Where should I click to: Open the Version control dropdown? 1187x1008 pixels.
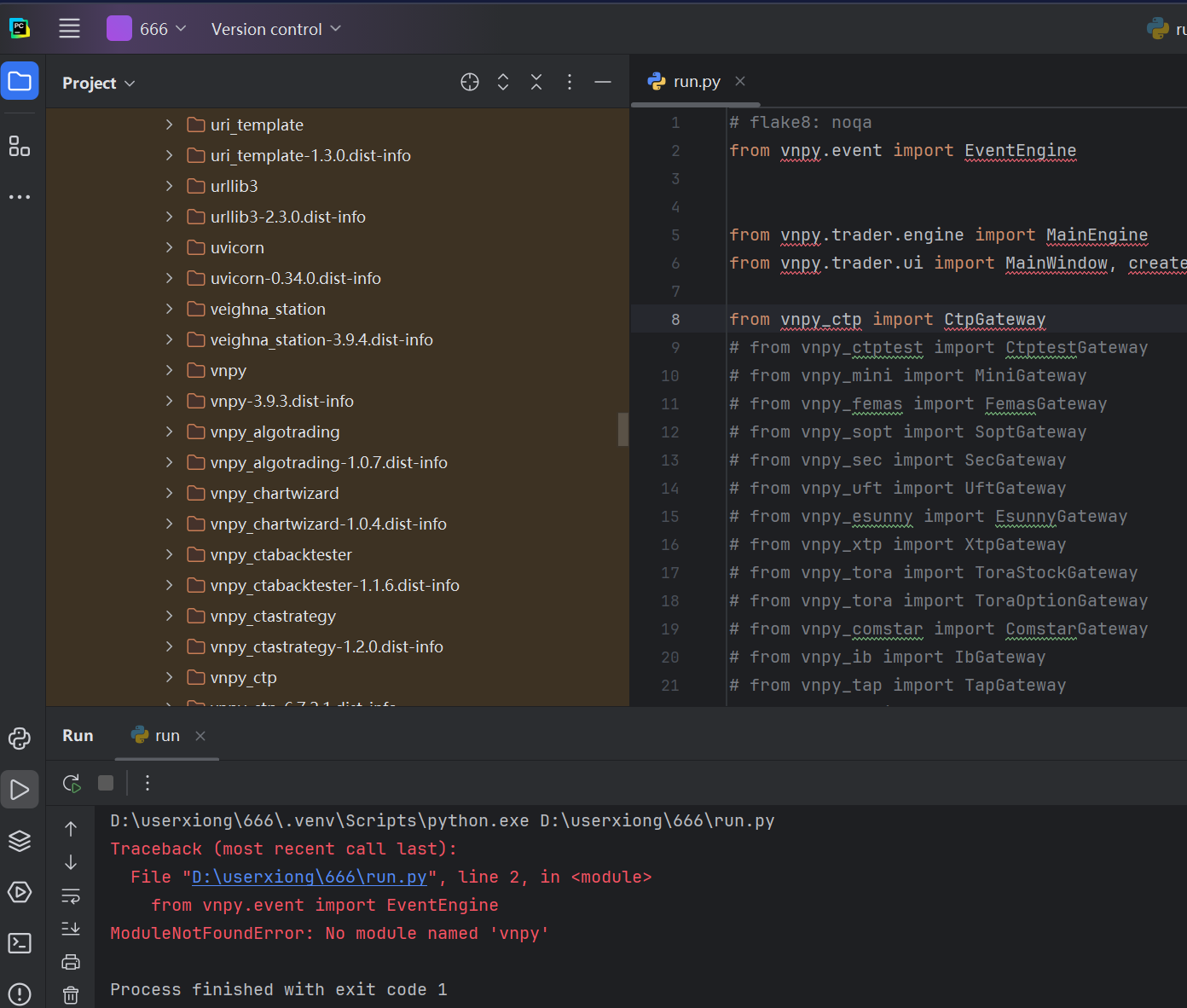pos(276,29)
